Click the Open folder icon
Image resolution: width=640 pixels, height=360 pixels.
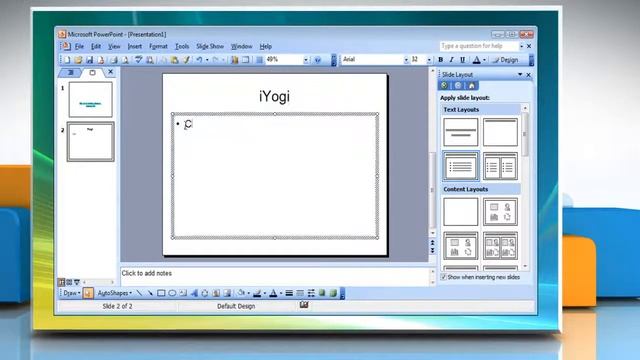[78, 60]
